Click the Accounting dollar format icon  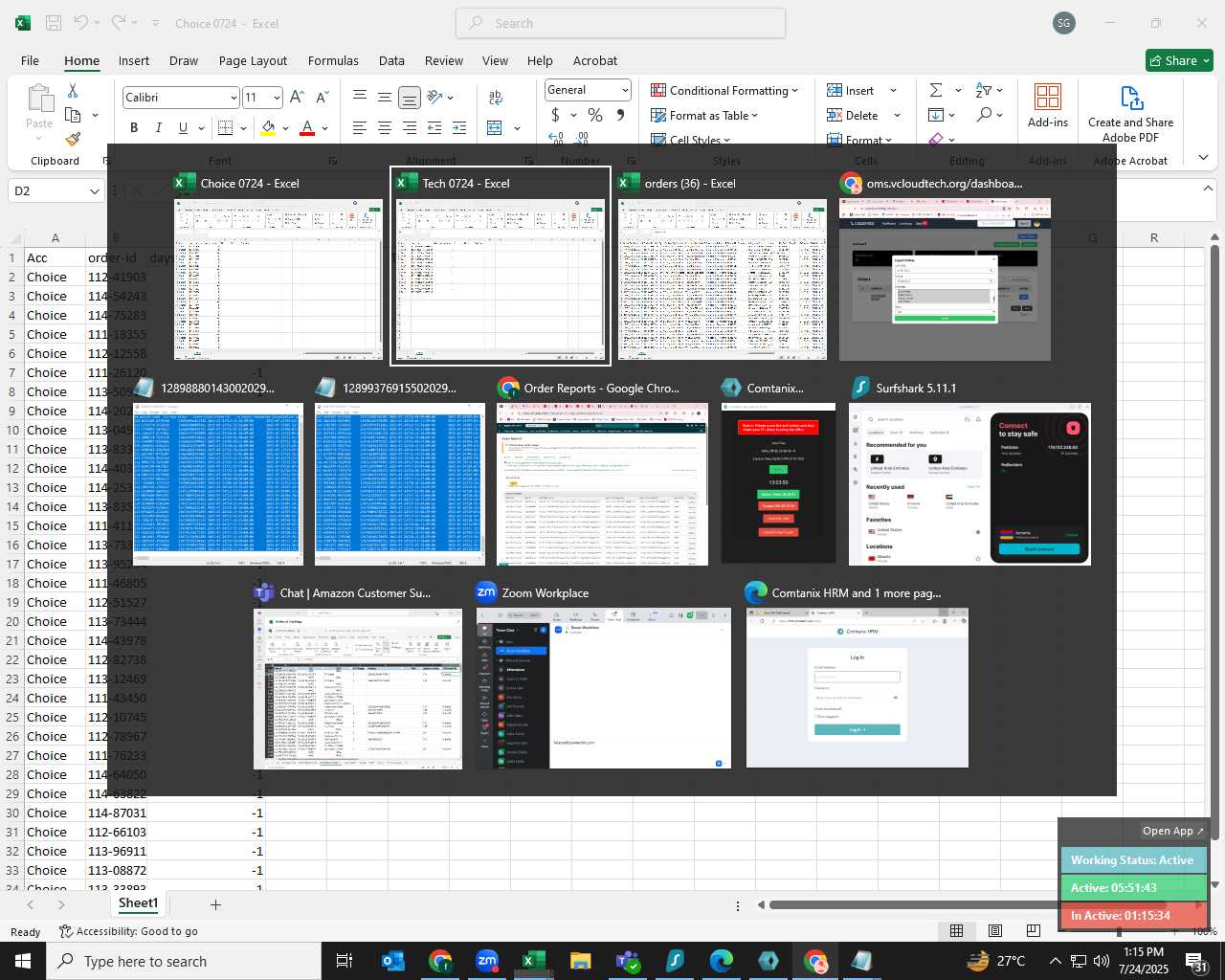pyautogui.click(x=555, y=115)
